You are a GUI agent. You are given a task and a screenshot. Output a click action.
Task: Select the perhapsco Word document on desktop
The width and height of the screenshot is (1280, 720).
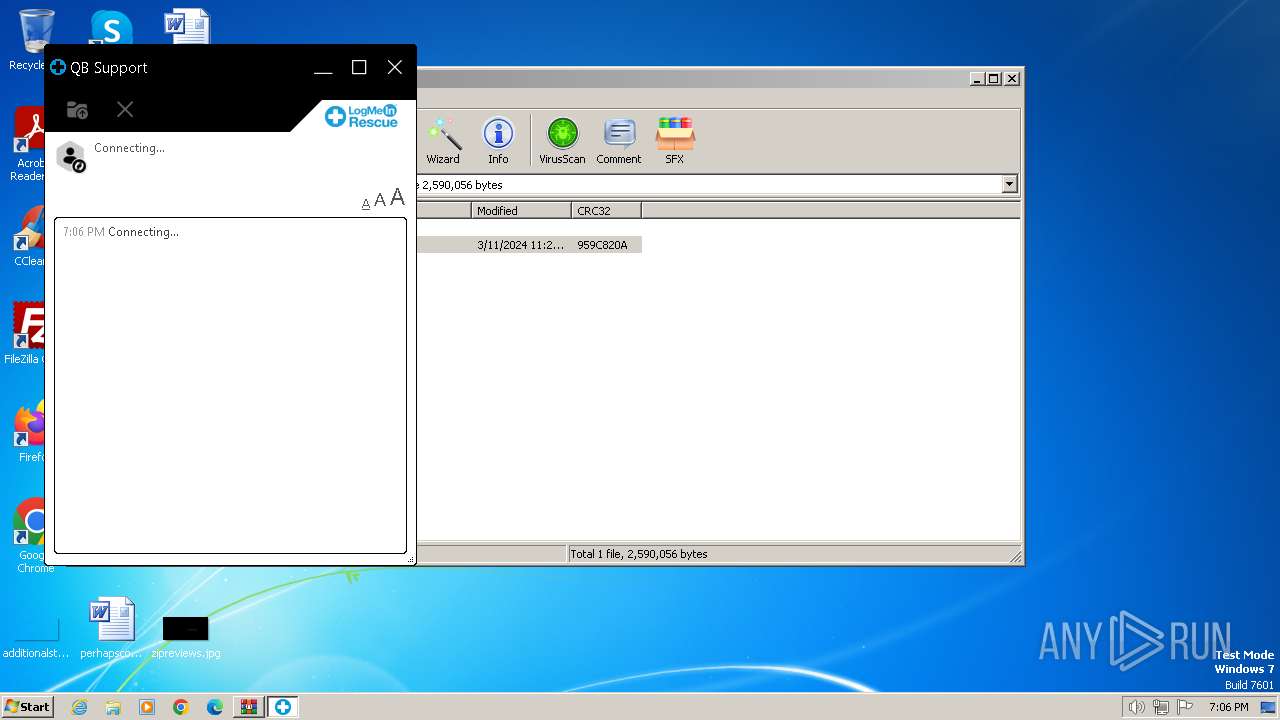click(111, 628)
